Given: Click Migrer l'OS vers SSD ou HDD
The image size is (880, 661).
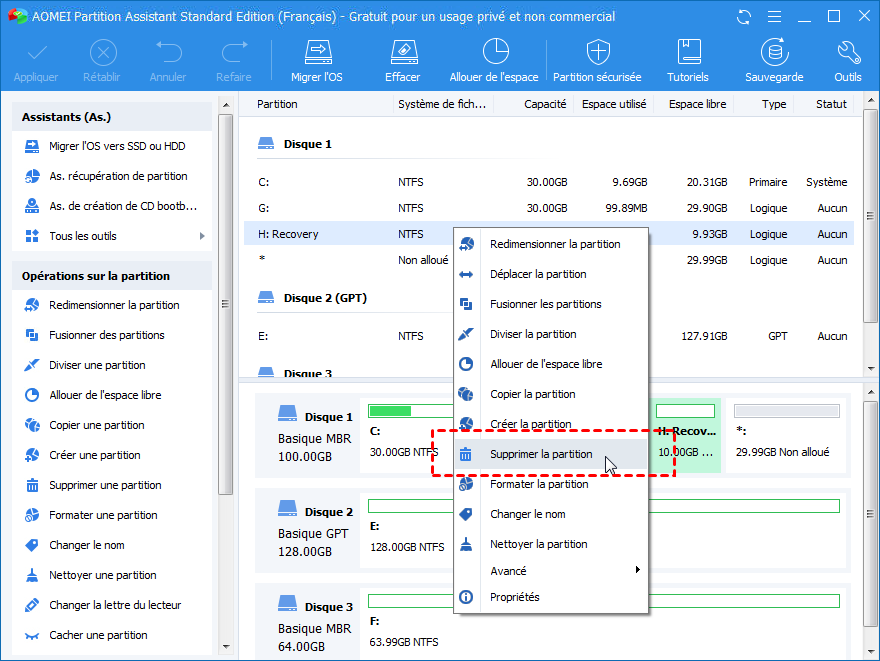Looking at the screenshot, I should point(116,146).
